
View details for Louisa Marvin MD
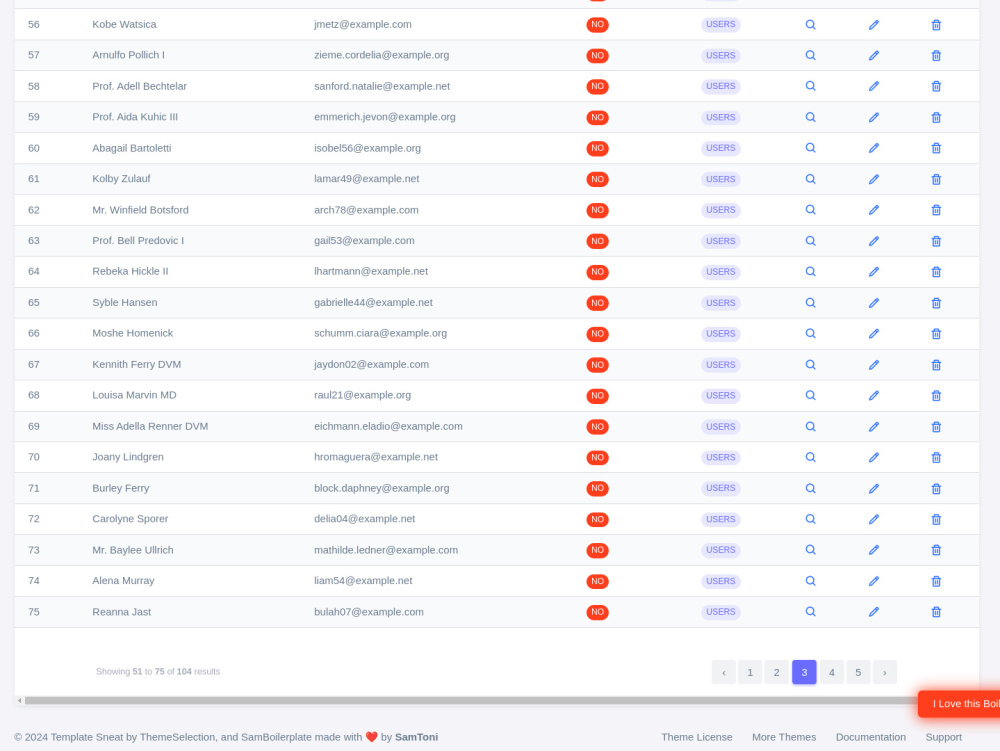810,396
